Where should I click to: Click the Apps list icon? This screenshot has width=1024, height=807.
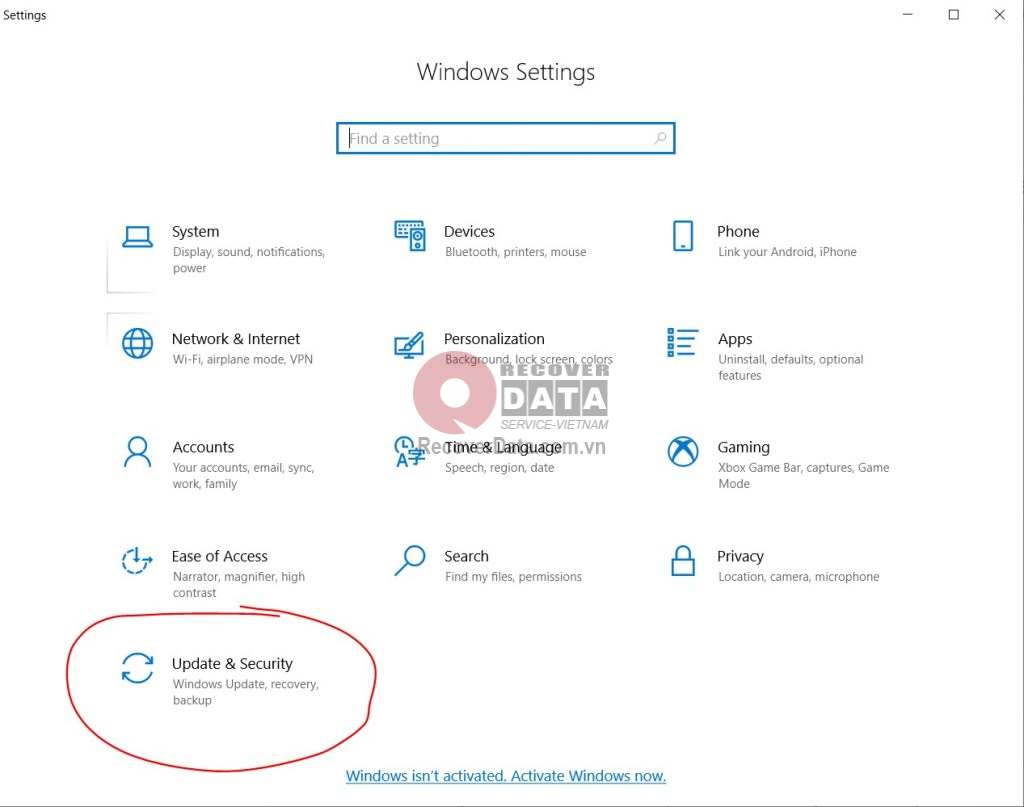click(682, 342)
